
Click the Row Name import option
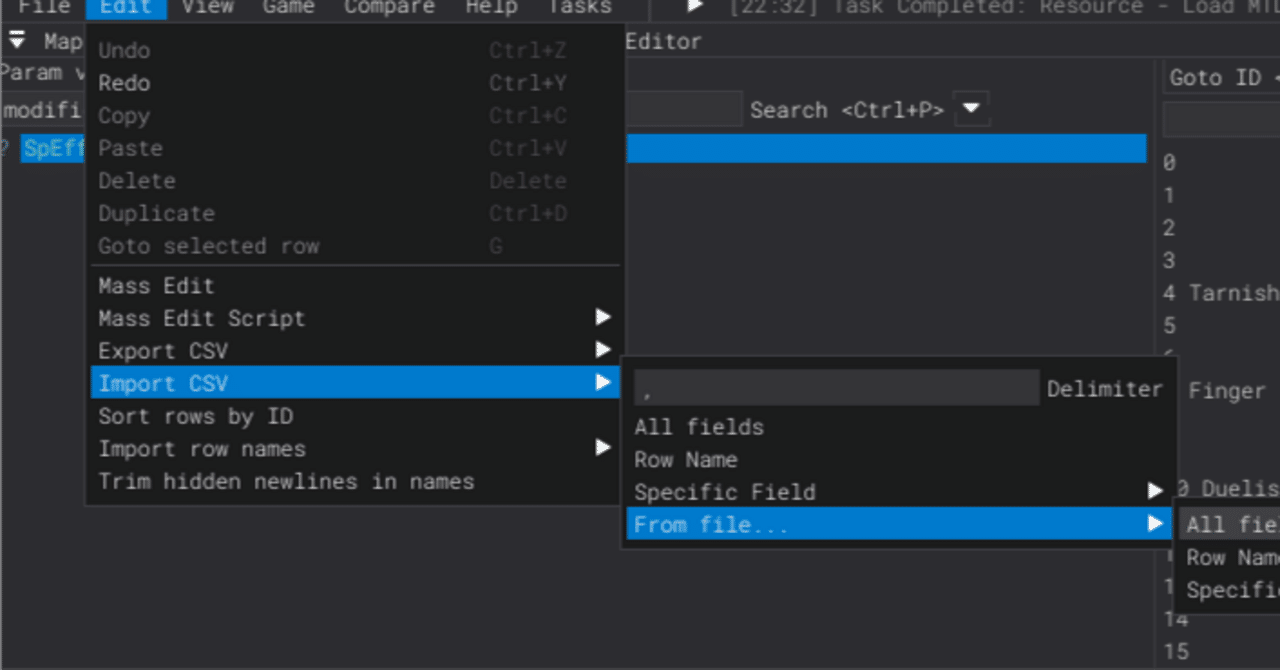pos(686,459)
